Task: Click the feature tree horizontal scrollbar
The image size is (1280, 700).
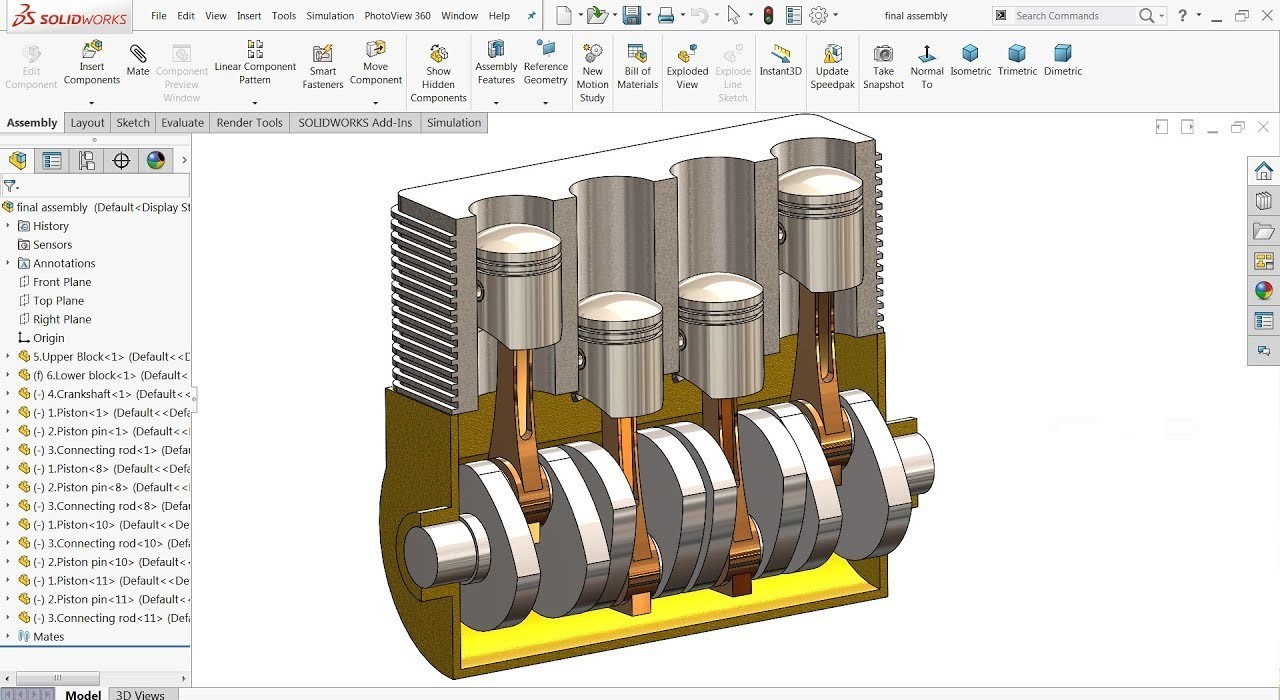Action: [x=57, y=678]
